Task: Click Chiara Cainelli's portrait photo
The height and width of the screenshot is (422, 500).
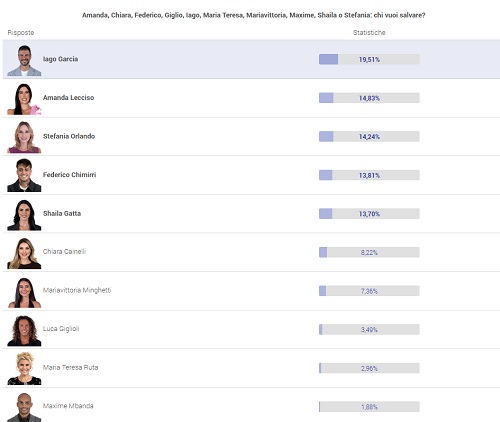Action: (24, 253)
